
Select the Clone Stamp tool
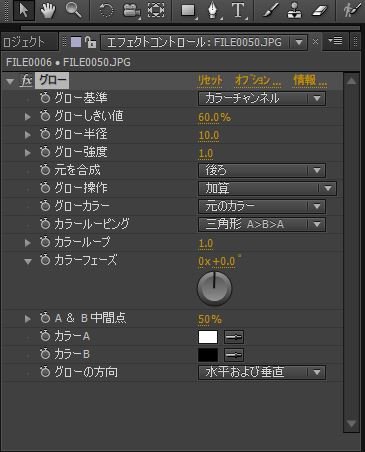[295, 10]
